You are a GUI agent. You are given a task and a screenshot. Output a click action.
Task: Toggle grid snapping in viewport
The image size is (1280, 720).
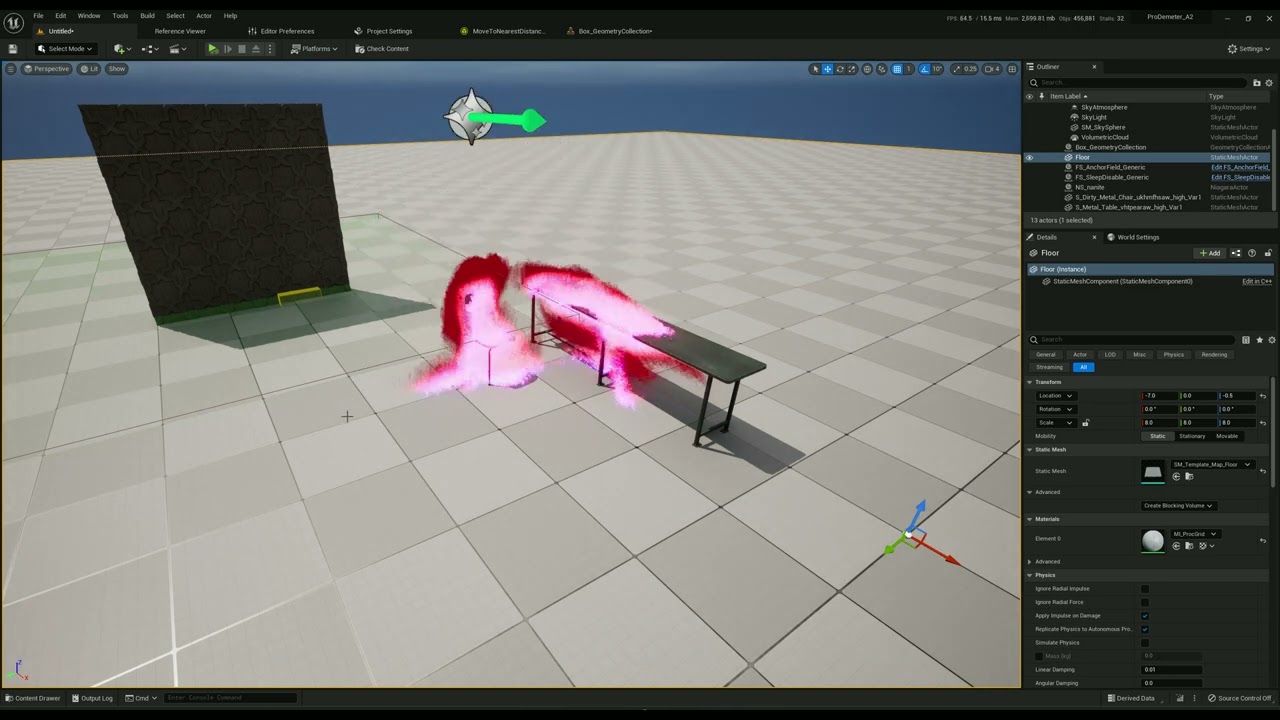tap(897, 69)
